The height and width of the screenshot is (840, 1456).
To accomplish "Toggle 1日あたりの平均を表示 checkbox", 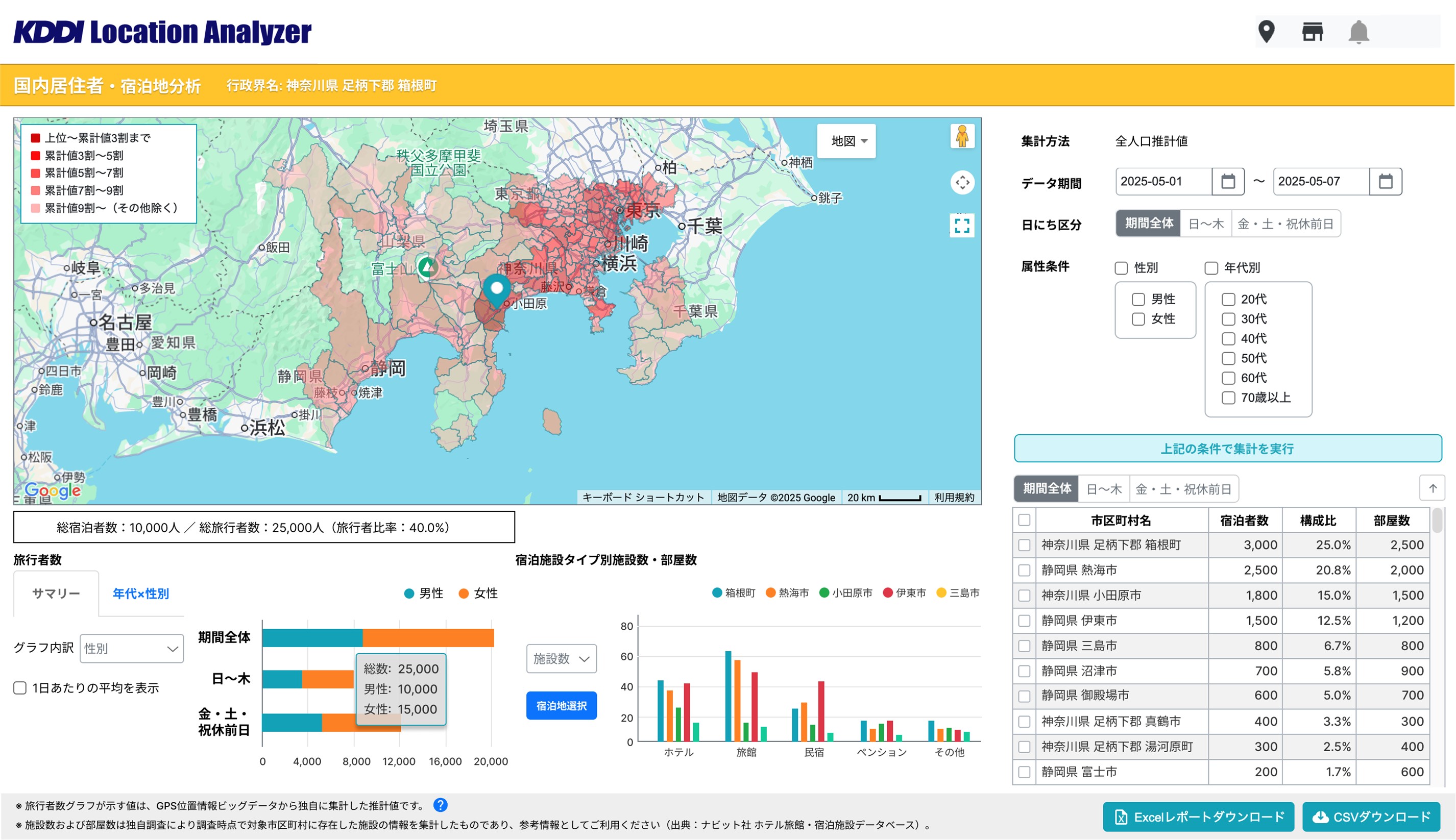I will point(20,688).
